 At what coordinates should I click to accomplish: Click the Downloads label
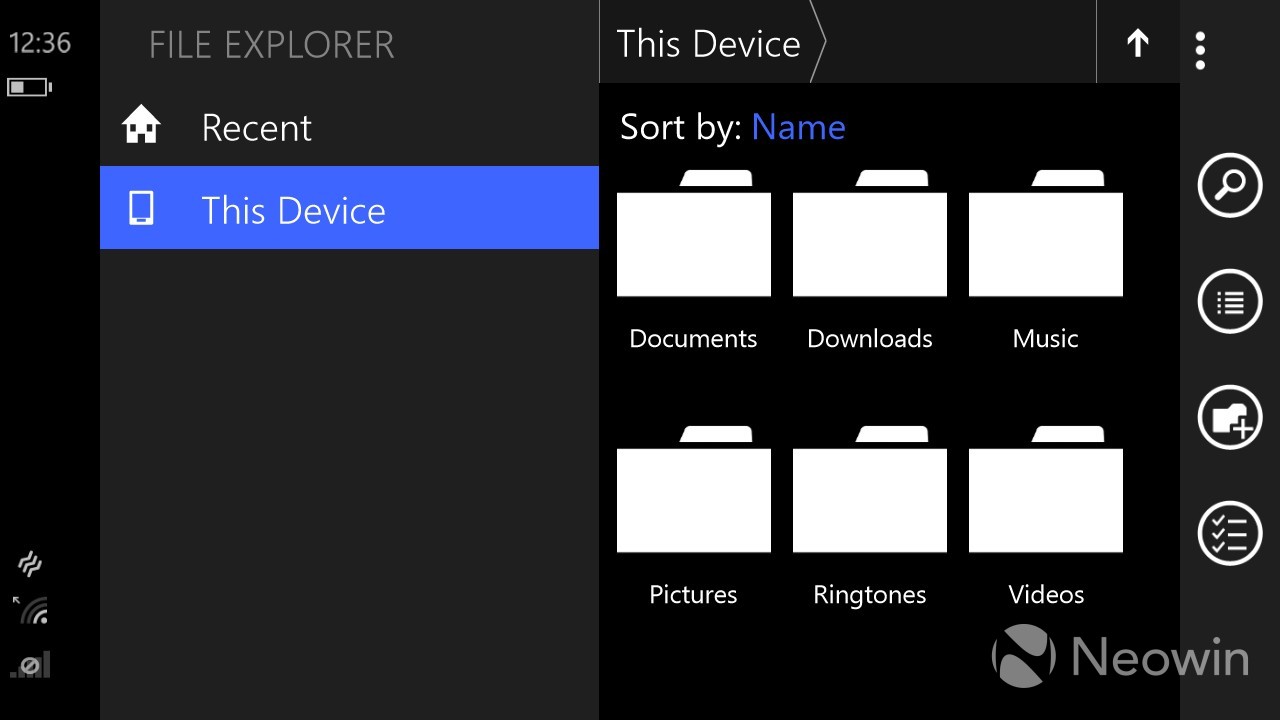870,339
